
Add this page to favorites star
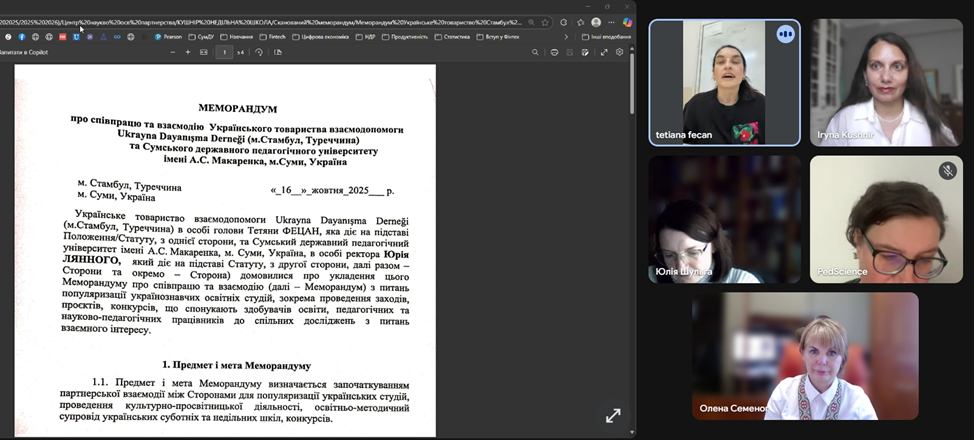(545, 22)
